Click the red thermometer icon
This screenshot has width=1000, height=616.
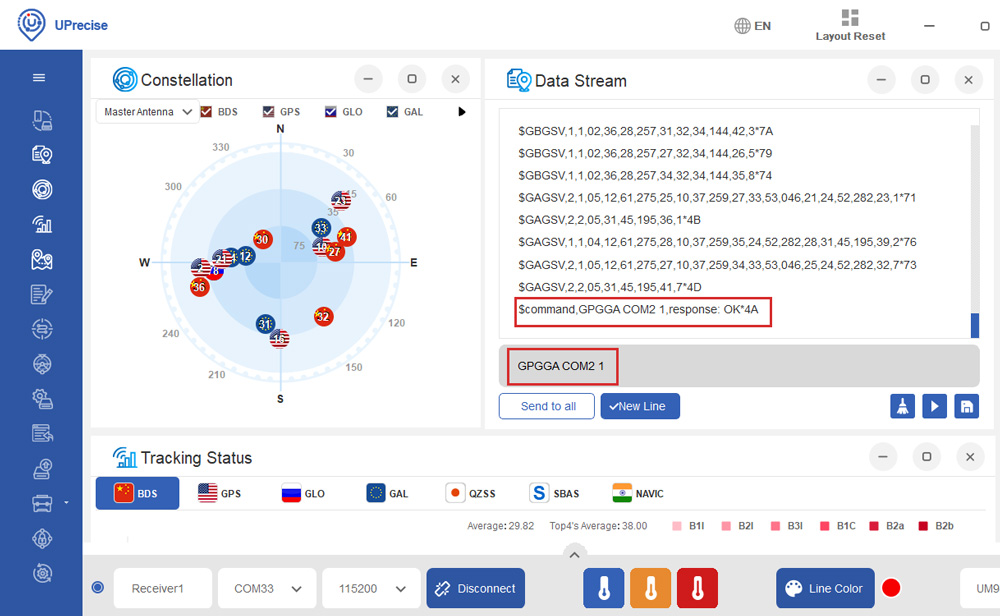click(697, 588)
